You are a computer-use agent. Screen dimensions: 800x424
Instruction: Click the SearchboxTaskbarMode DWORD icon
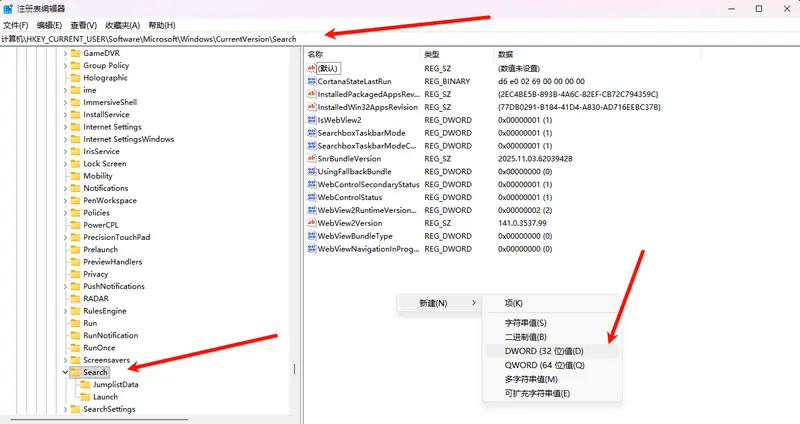(312, 133)
